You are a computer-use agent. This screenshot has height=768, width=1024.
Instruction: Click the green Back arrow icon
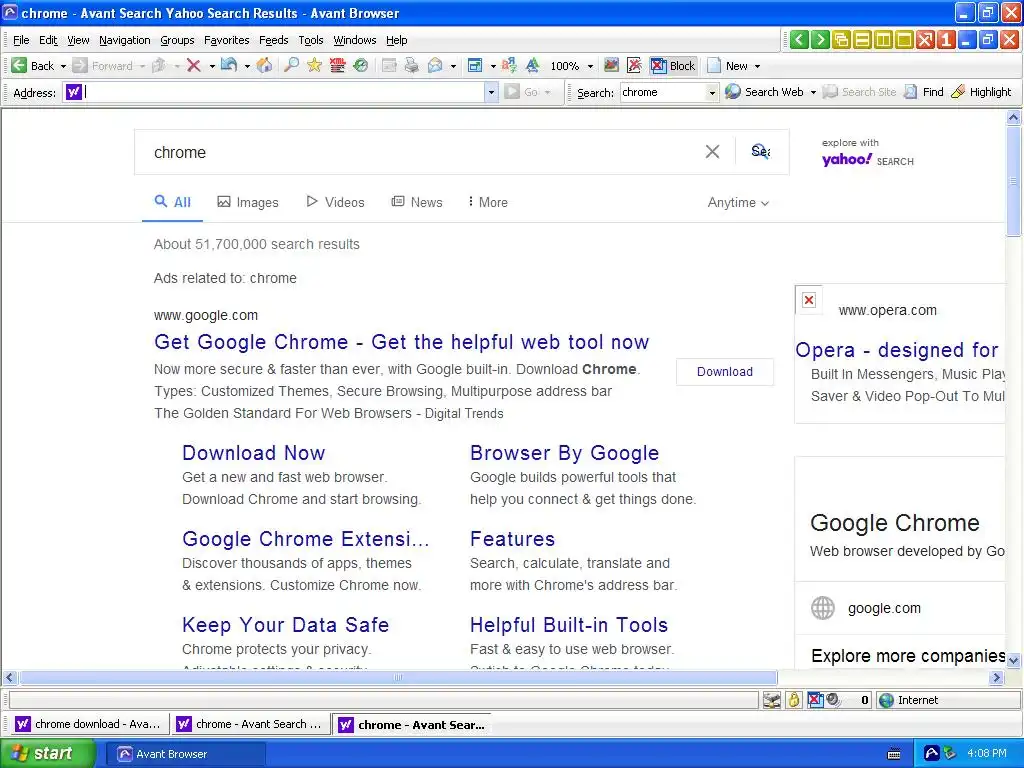19,65
